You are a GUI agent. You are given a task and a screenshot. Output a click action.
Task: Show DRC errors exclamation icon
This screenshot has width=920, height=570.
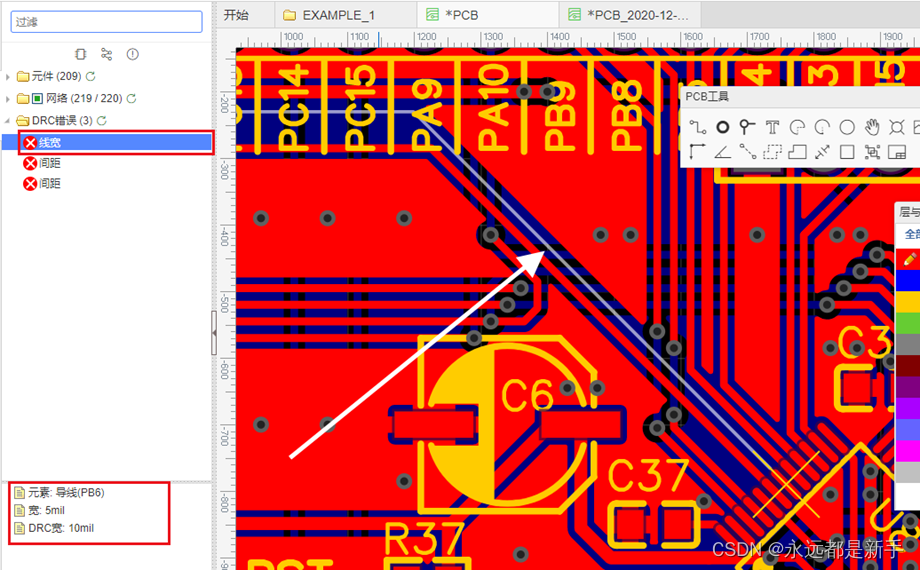133,54
